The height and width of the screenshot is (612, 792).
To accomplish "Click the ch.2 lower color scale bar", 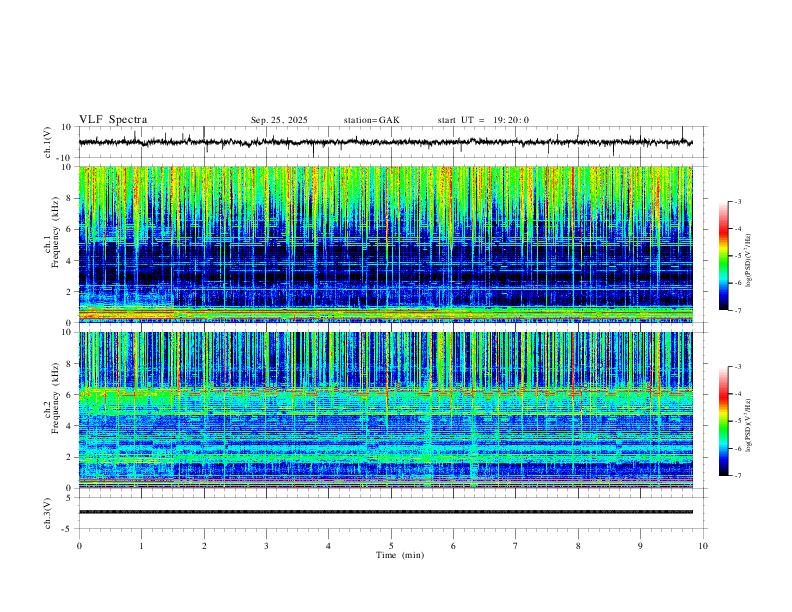I will click(x=723, y=421).
